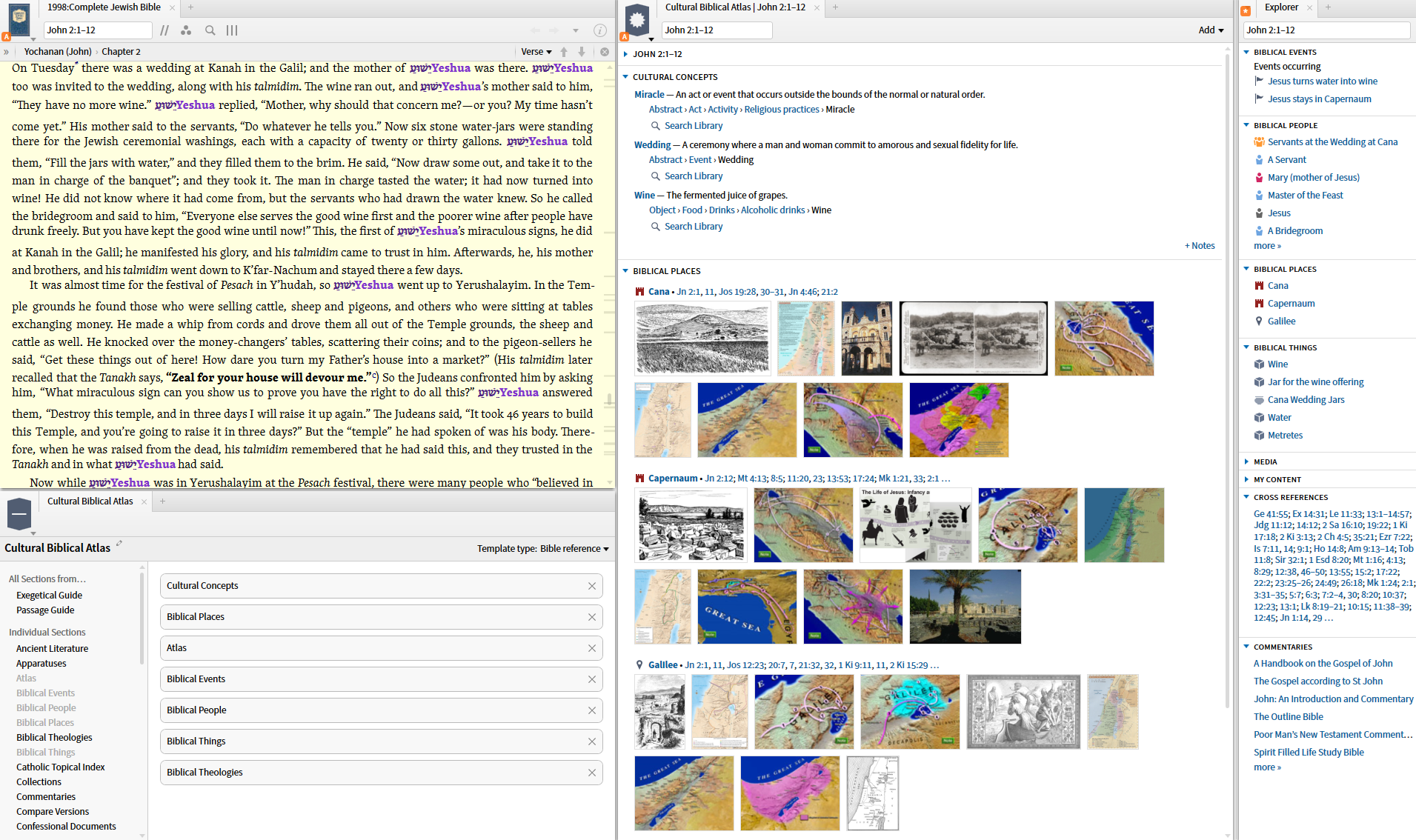The width and height of the screenshot is (1416, 840).
Task: Expand table of contents double-chevron icon
Action: point(6,52)
